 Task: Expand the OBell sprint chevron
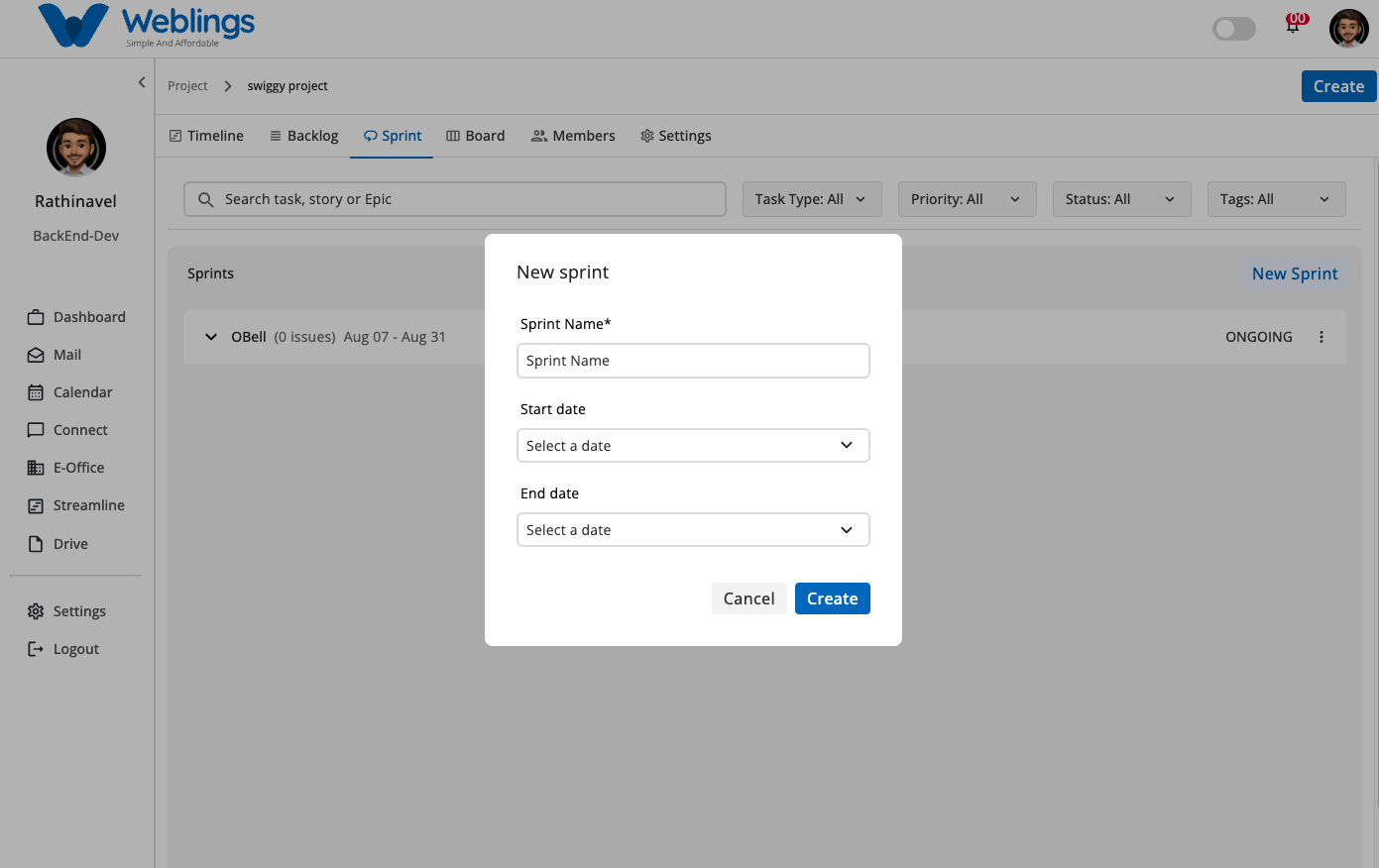211,337
